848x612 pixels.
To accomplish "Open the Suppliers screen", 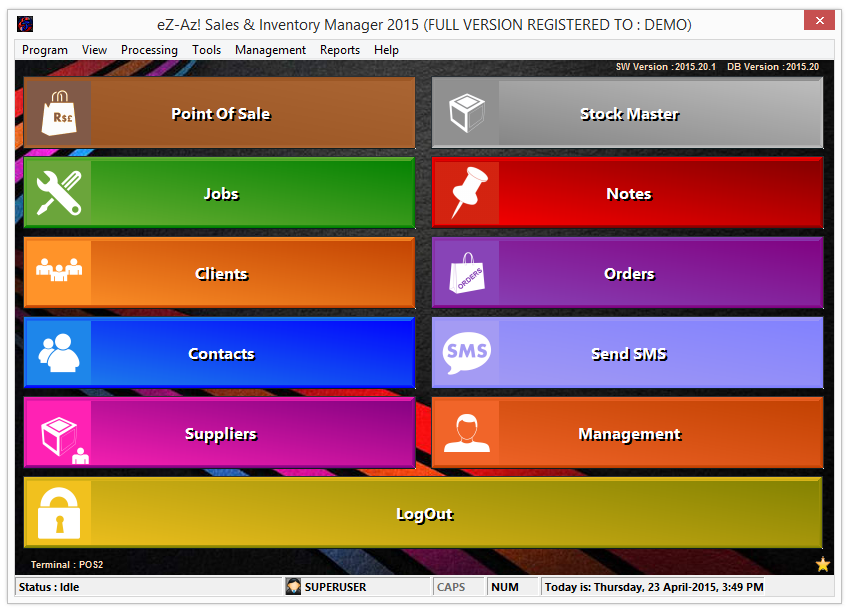I will [221, 432].
